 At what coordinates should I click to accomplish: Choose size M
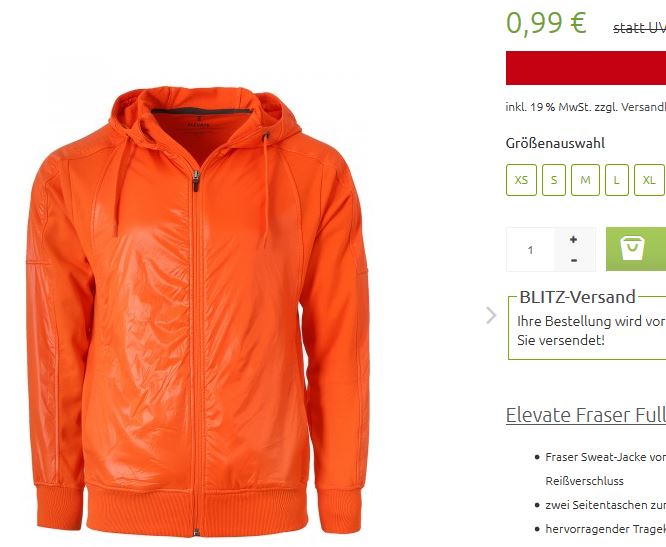click(x=585, y=180)
